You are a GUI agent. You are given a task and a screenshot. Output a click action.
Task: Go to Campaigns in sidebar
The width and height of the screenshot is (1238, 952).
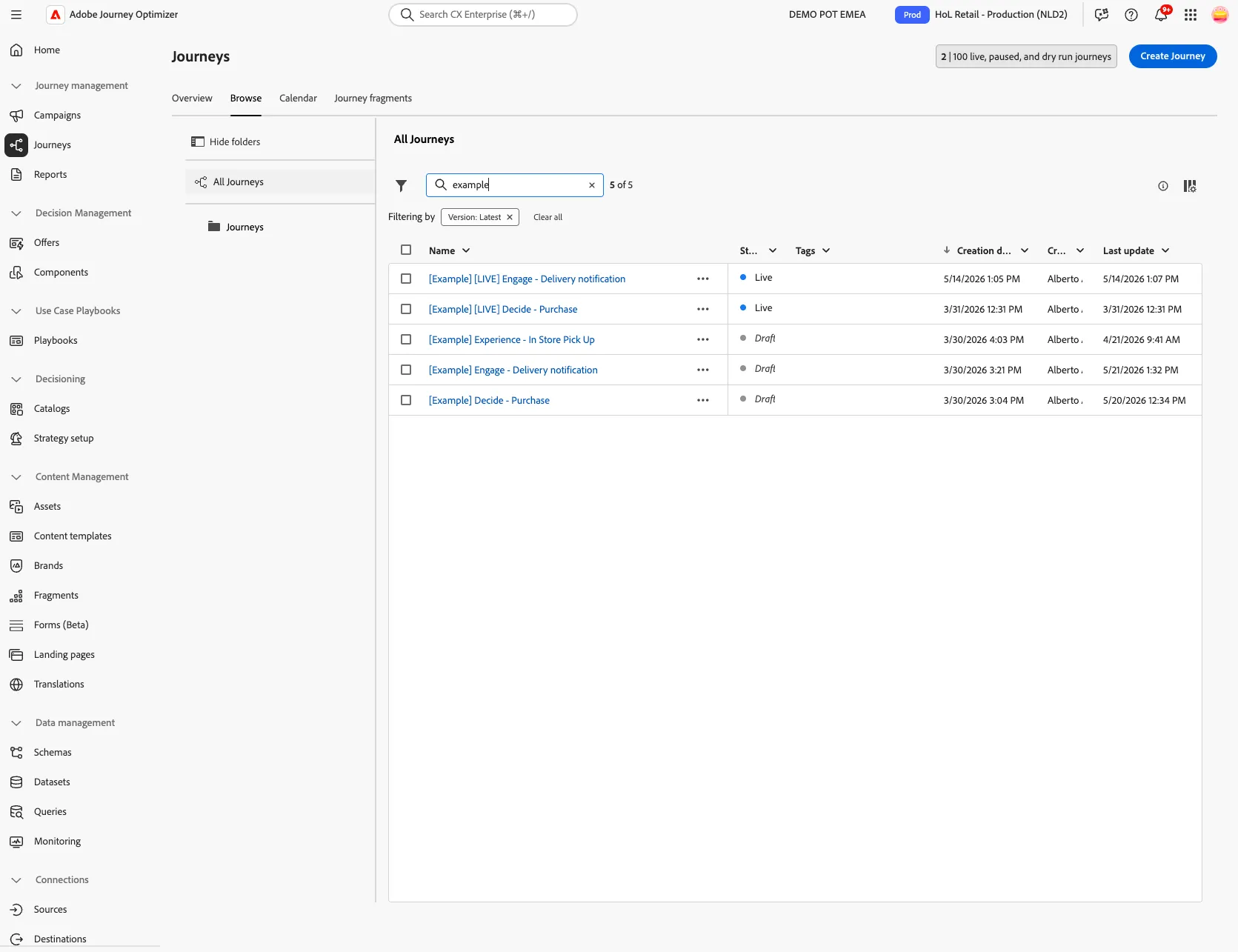point(57,116)
